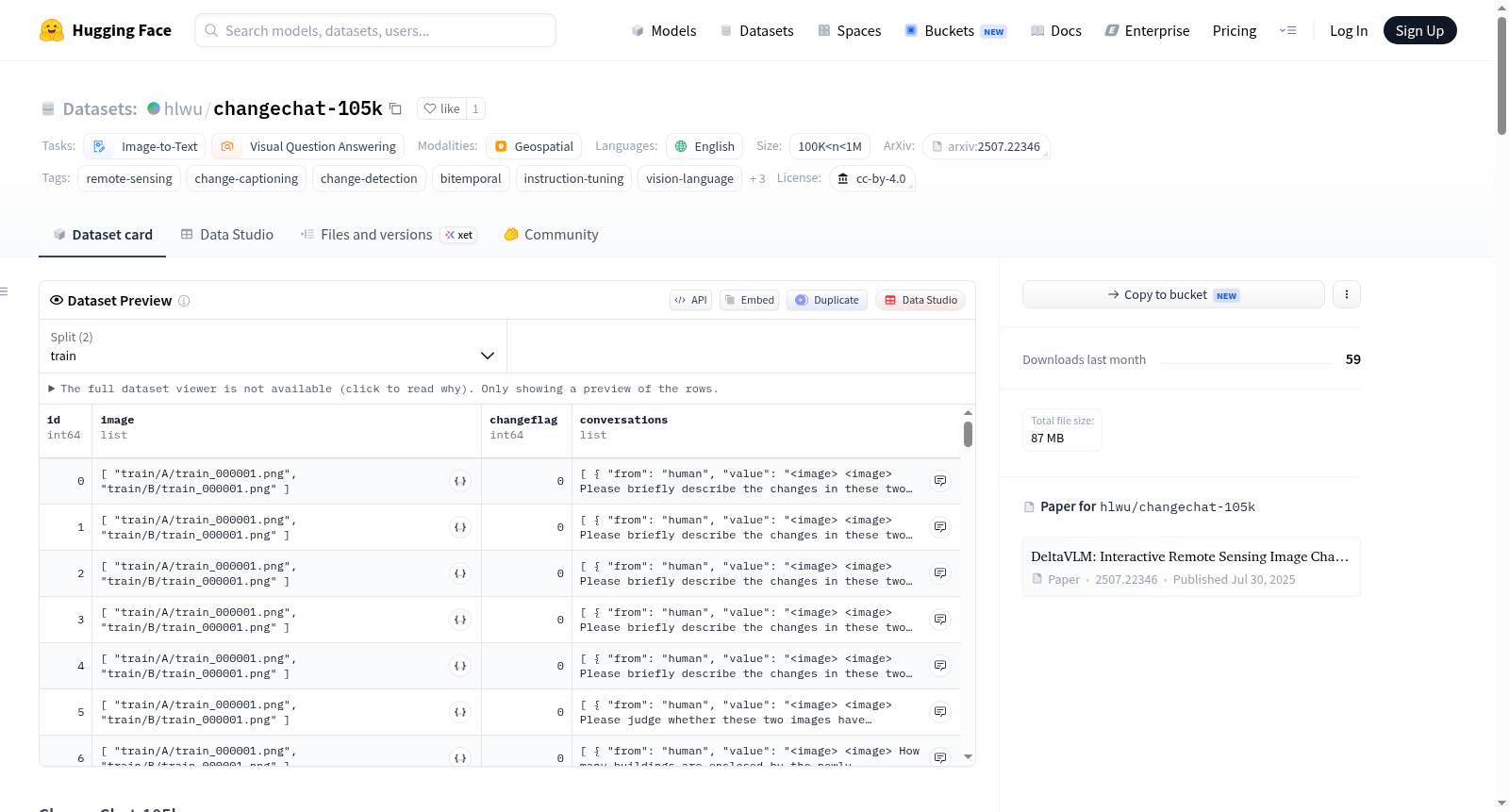Expand the image list cell in row 1

coord(460,527)
